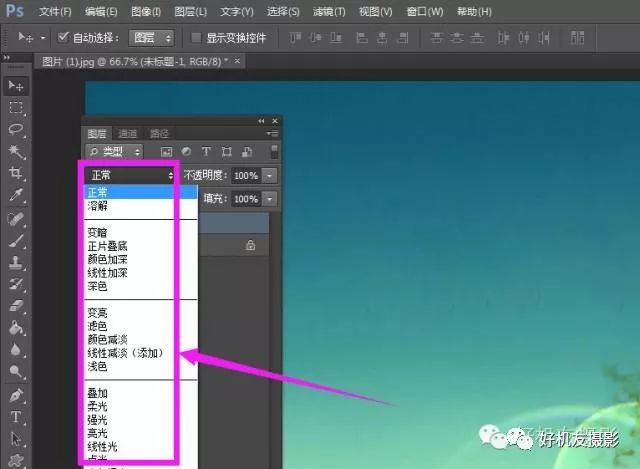This screenshot has height=469, width=640.
Task: Open the 帮助(H) menu
Action: pyautogui.click(x=474, y=11)
